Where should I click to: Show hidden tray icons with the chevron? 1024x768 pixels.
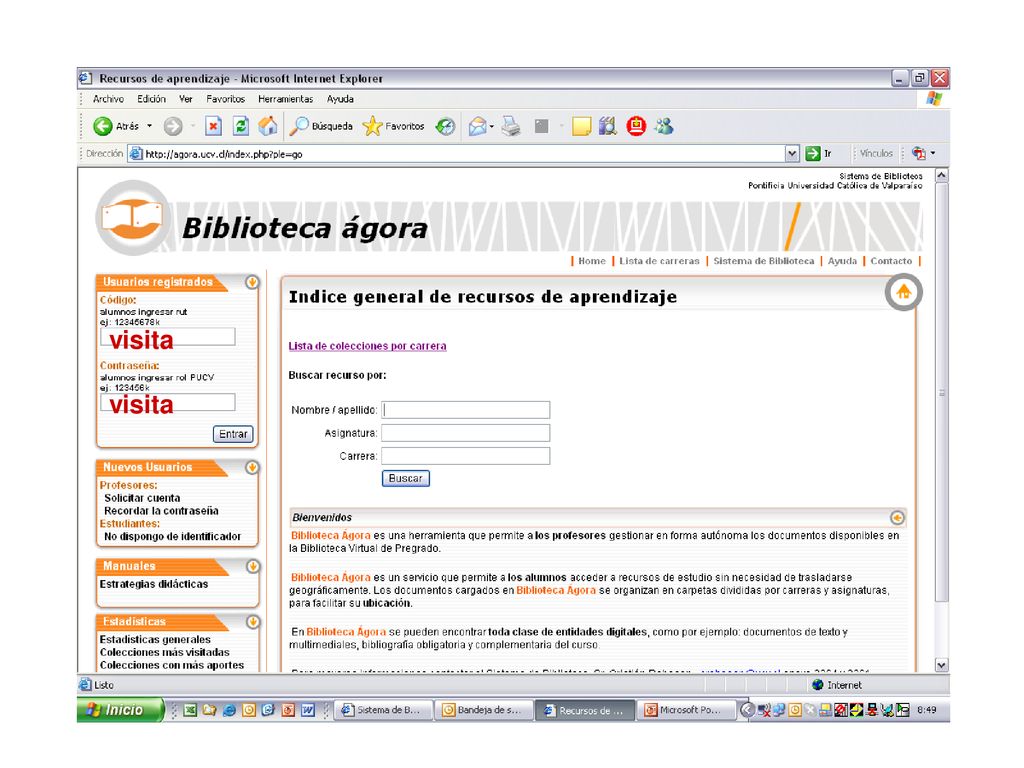[x=747, y=710]
